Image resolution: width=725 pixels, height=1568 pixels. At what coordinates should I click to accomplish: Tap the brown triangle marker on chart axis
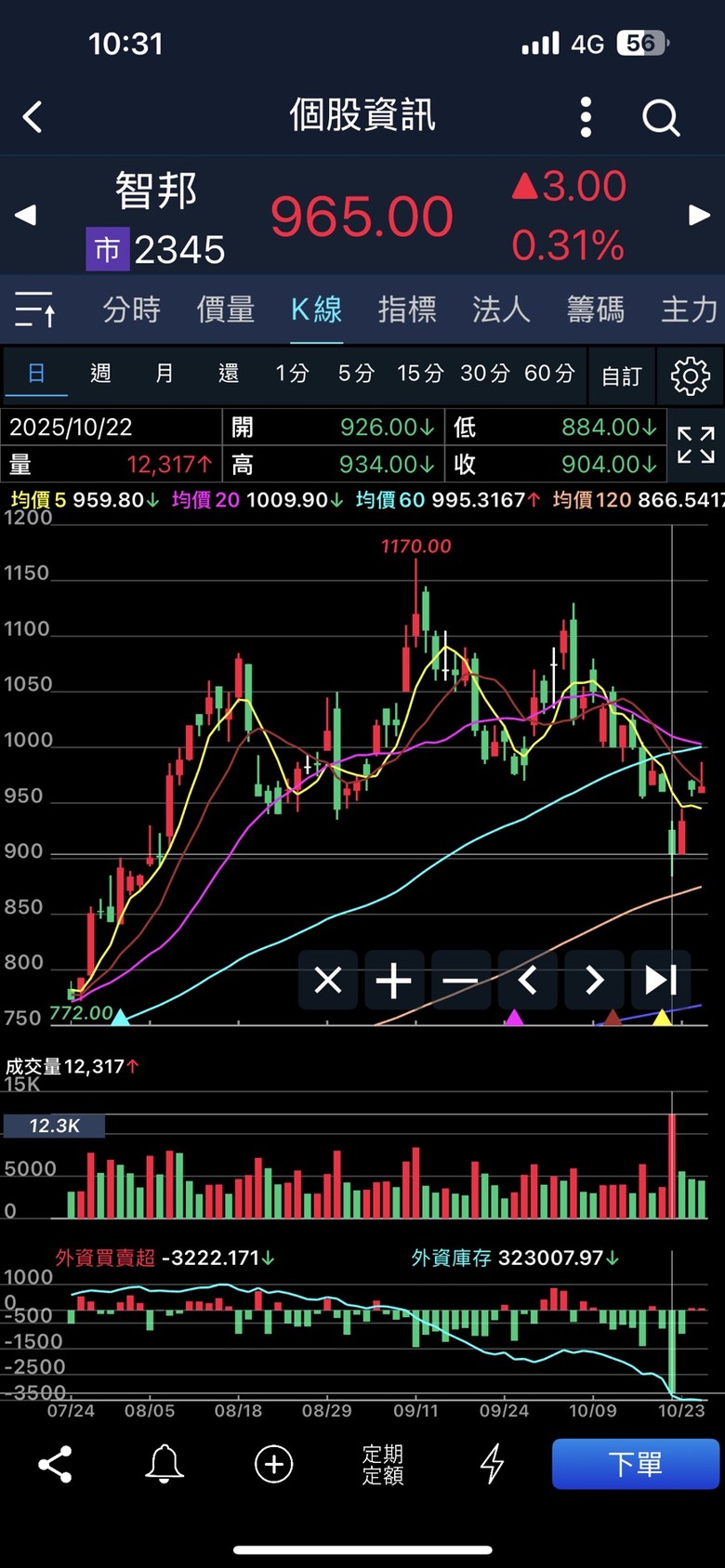click(x=613, y=1018)
